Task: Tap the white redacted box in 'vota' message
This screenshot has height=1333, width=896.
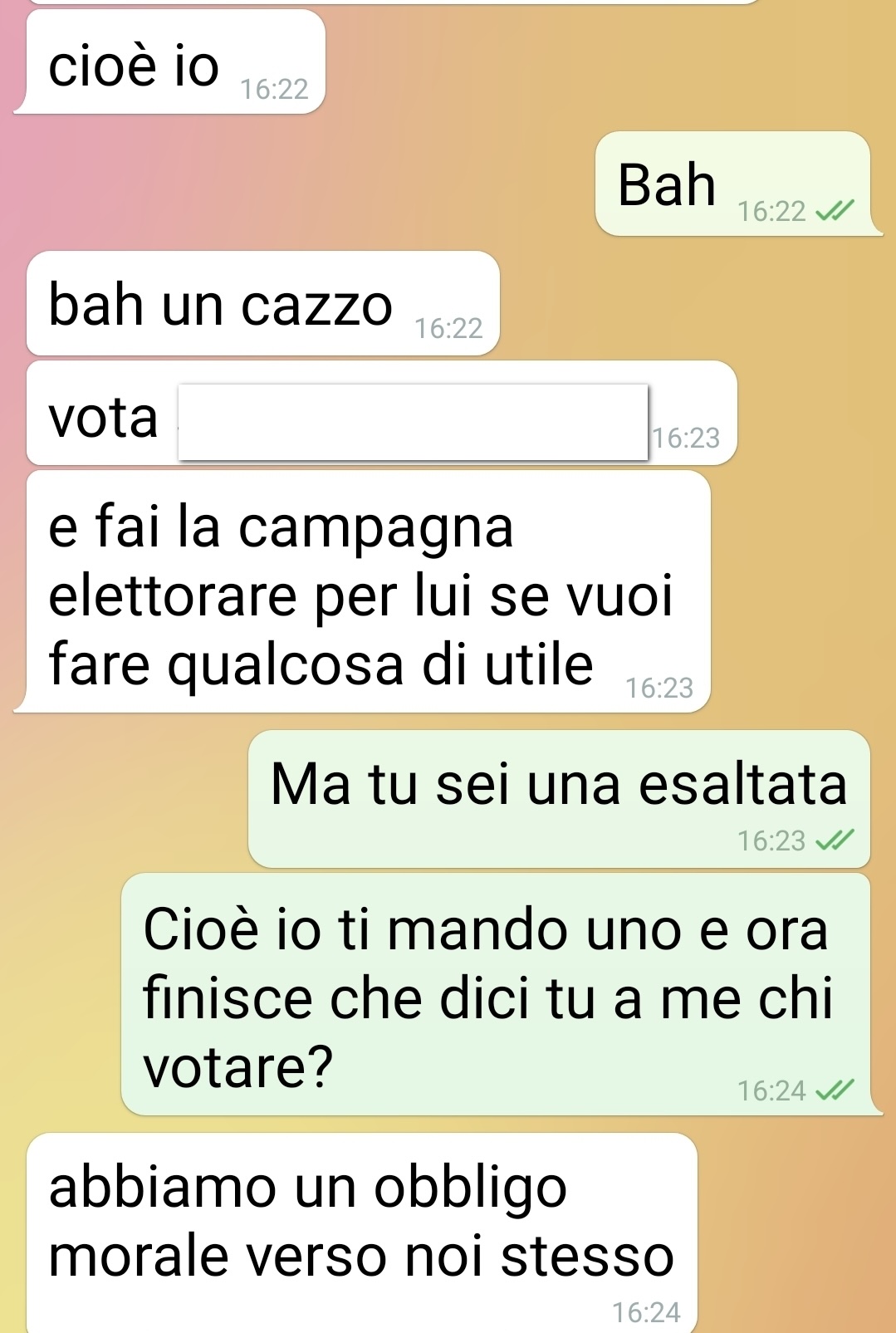Action: [x=414, y=421]
